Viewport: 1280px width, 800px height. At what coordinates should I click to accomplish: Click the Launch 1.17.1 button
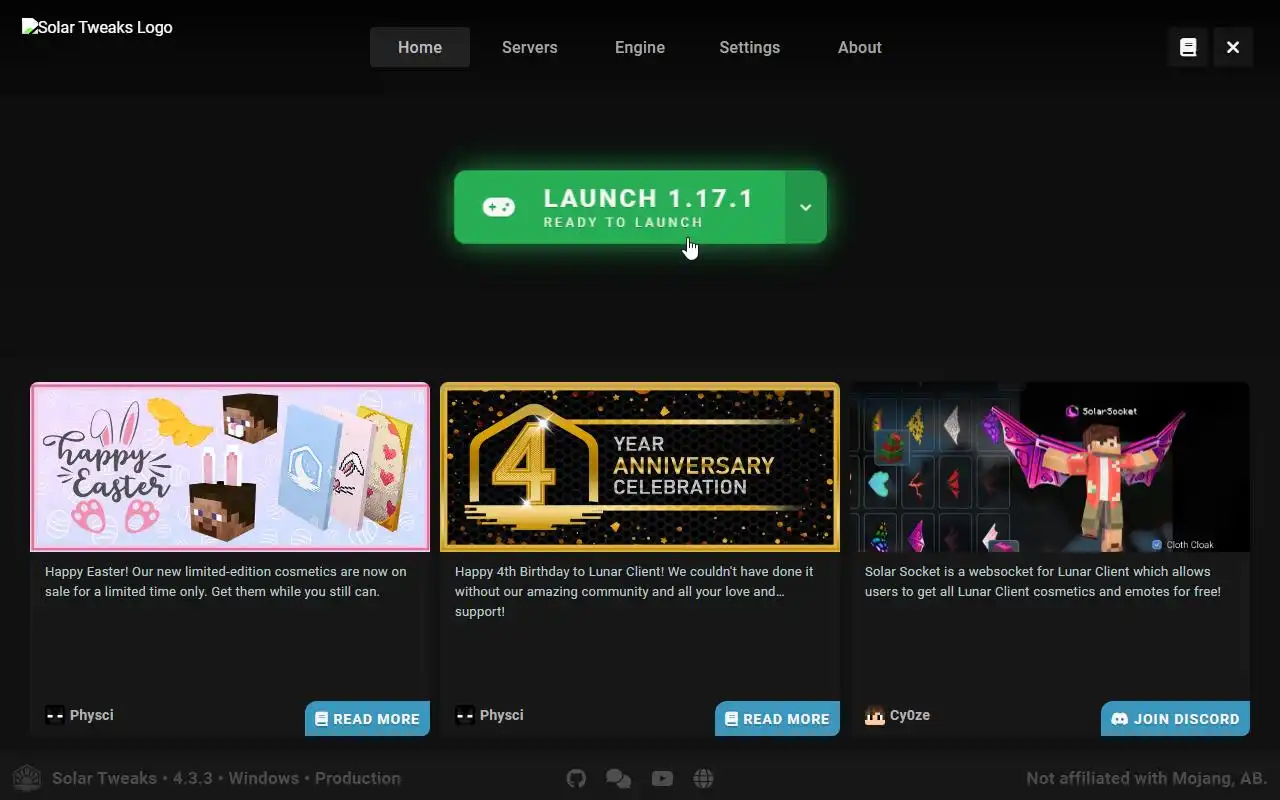tap(620, 207)
